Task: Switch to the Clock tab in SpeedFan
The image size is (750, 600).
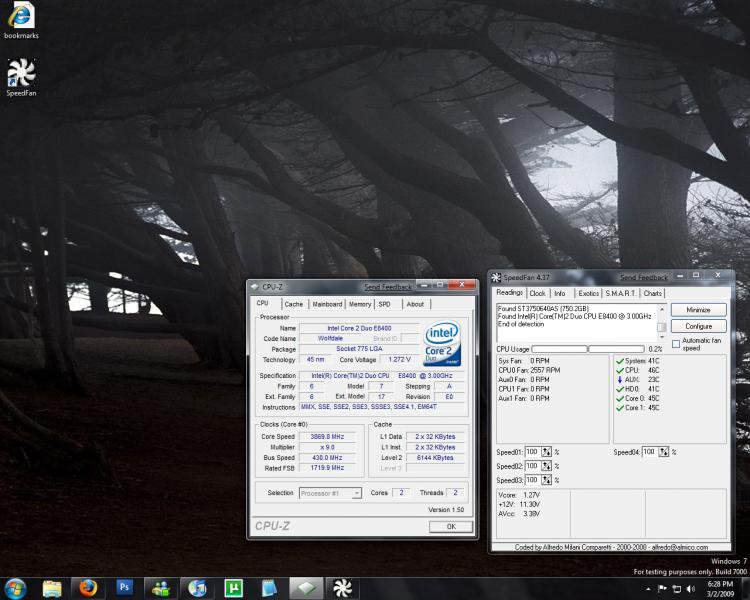Action: [x=537, y=293]
